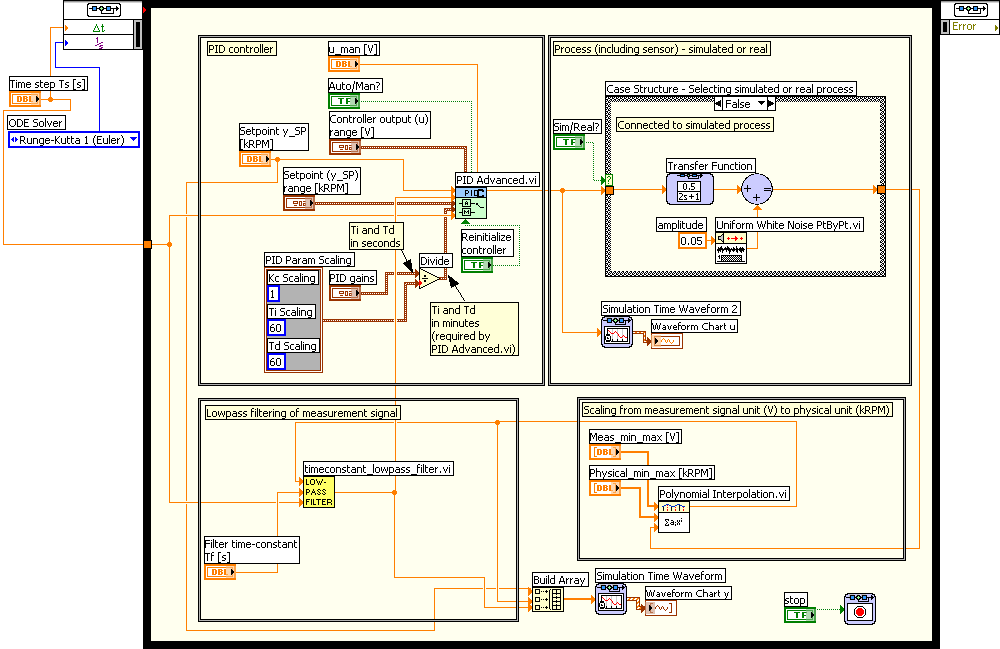Select the Transfer Function block
The width and height of the screenshot is (1000, 649).
(x=689, y=189)
